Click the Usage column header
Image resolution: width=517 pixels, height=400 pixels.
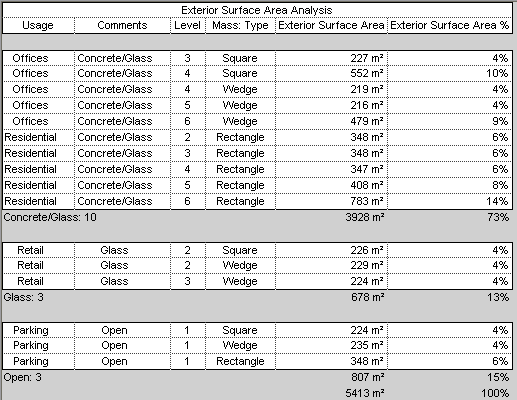tap(38, 25)
